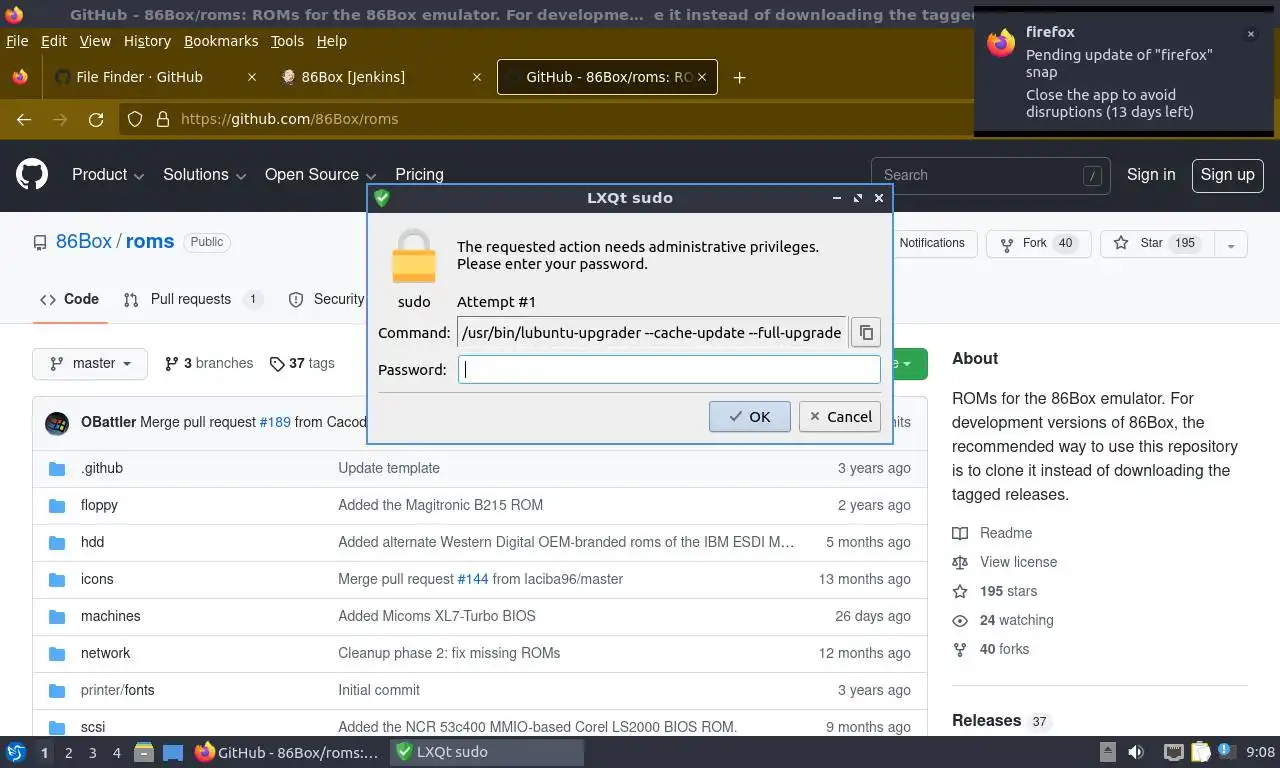Copy the command with the copy icon
This screenshot has height=768, width=1280.
(866, 332)
